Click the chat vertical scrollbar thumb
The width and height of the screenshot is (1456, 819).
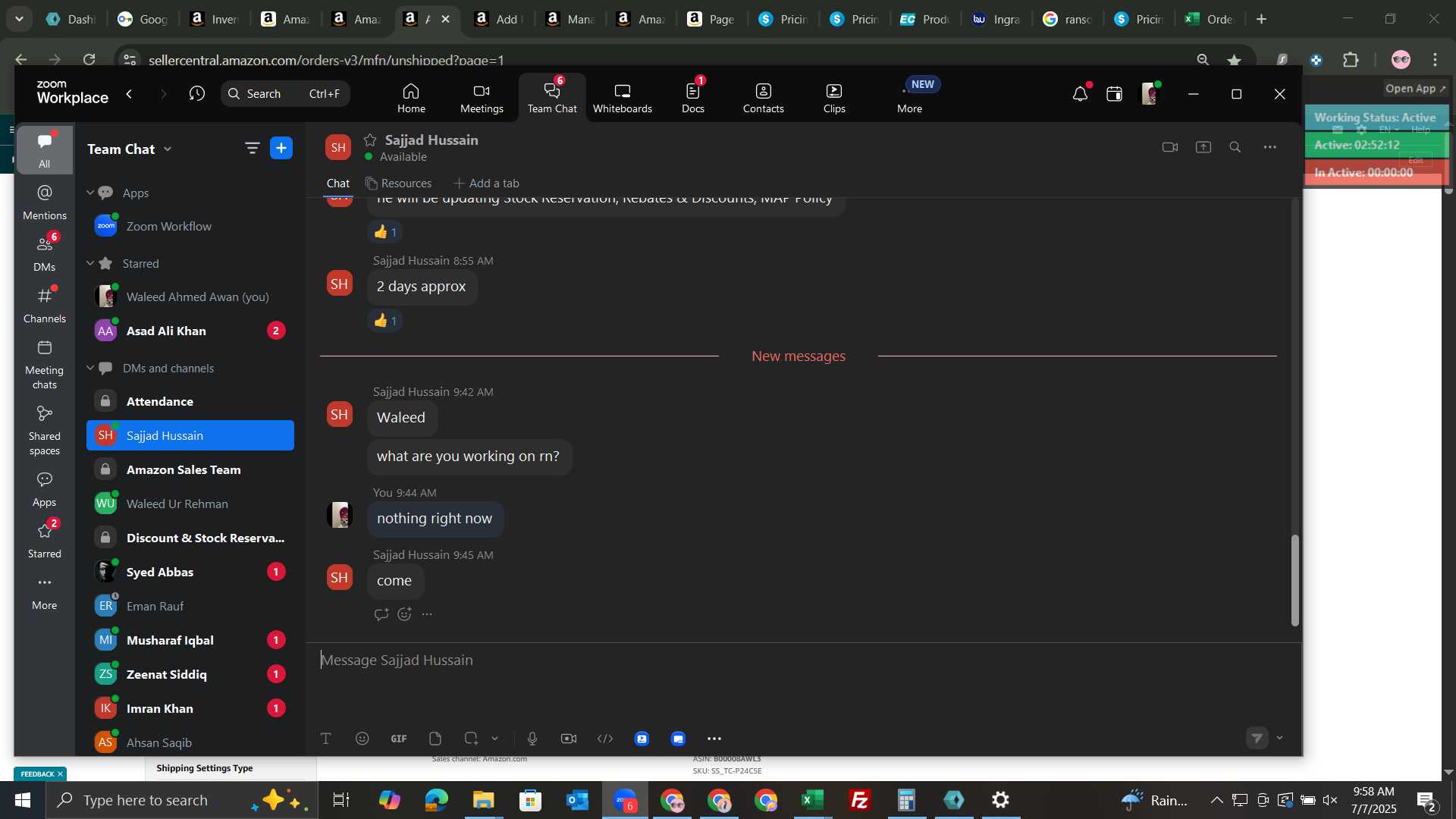(x=1295, y=580)
